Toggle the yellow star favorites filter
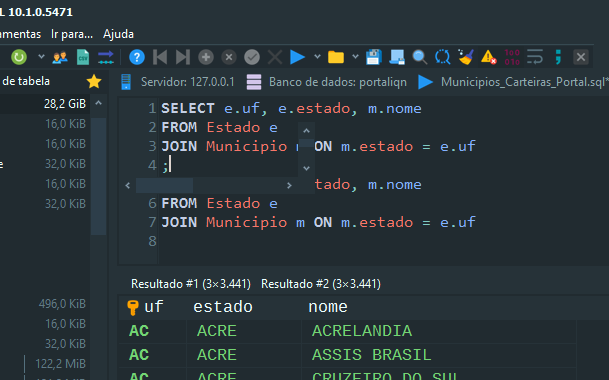This screenshot has width=609, height=380. pos(94,82)
